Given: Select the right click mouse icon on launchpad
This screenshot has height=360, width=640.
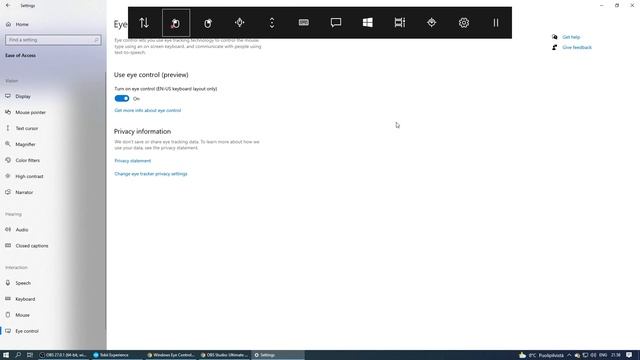Looking at the screenshot, I should coord(208,23).
